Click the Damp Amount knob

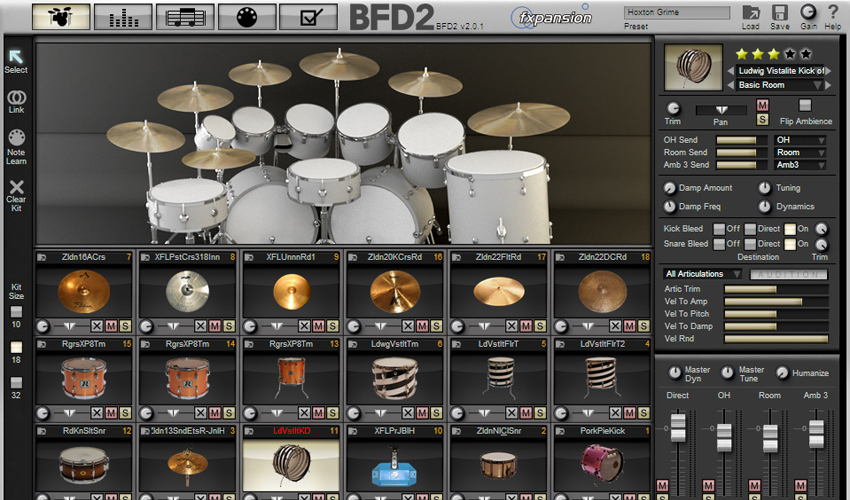pos(670,188)
